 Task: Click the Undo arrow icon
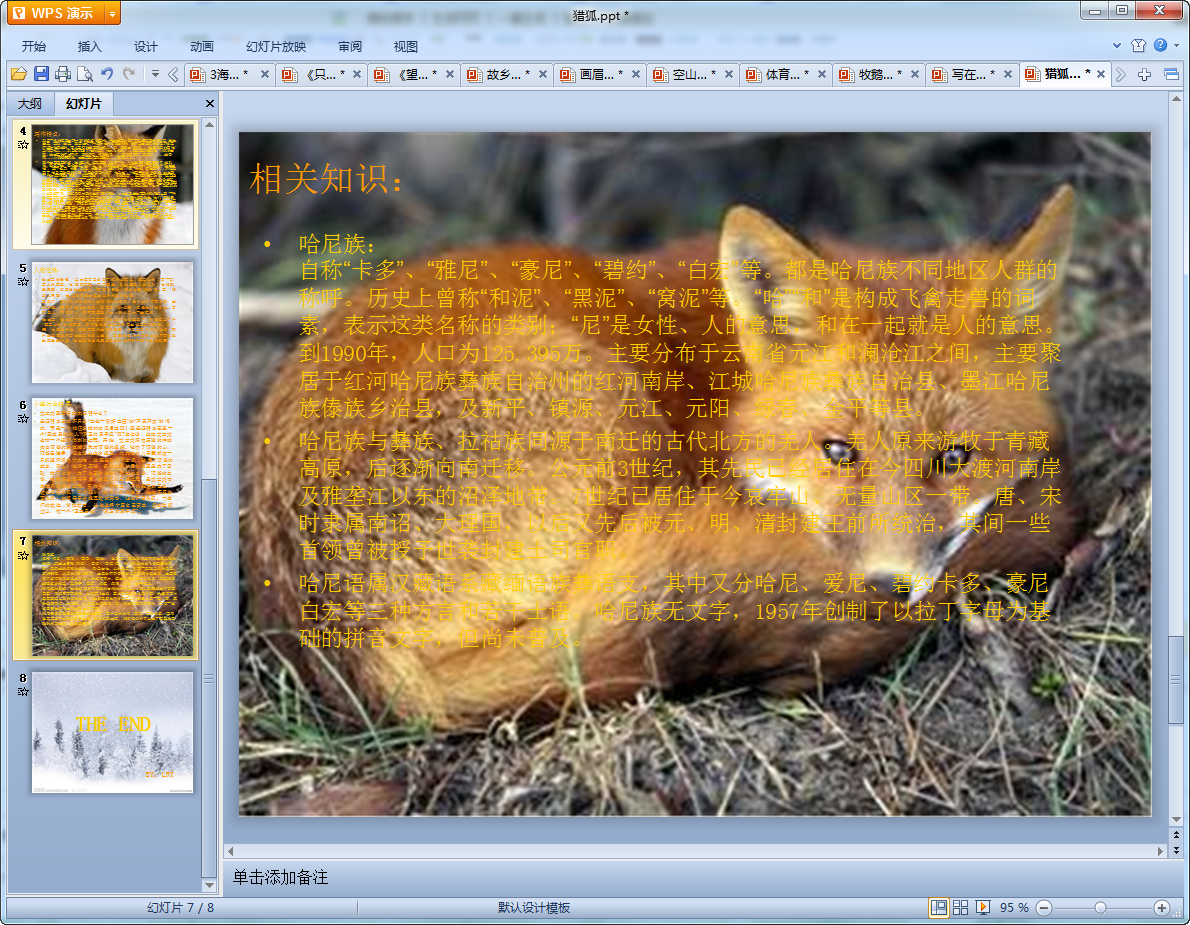coord(107,74)
